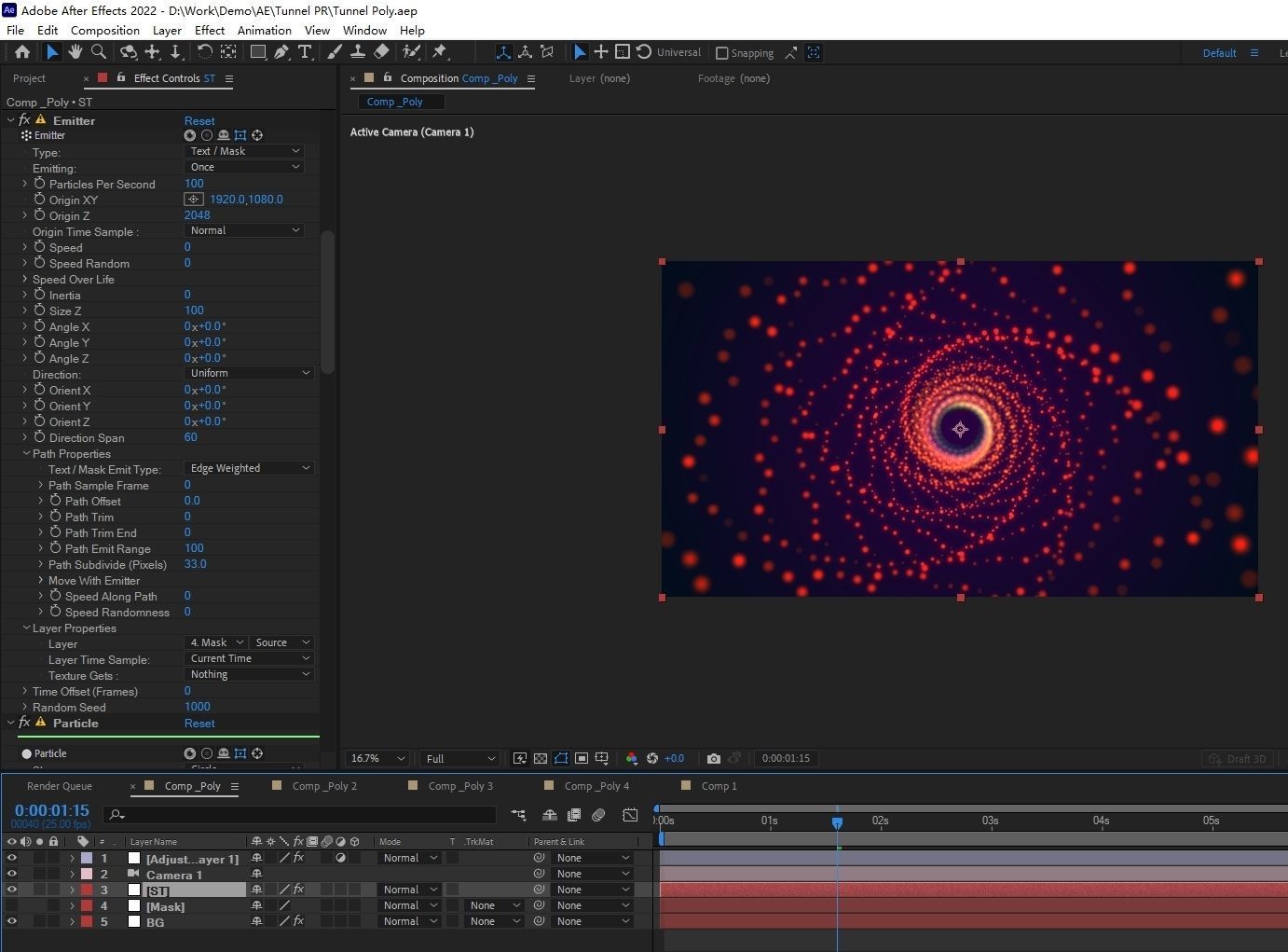Collapse the Path Properties group
The image size is (1288, 952).
pos(26,454)
